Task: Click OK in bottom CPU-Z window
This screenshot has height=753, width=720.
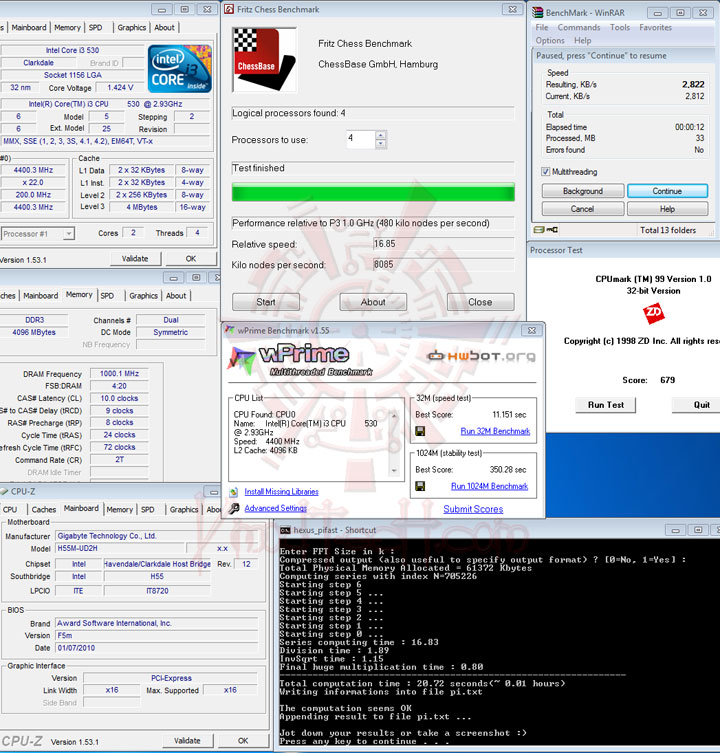Action: pos(243,741)
